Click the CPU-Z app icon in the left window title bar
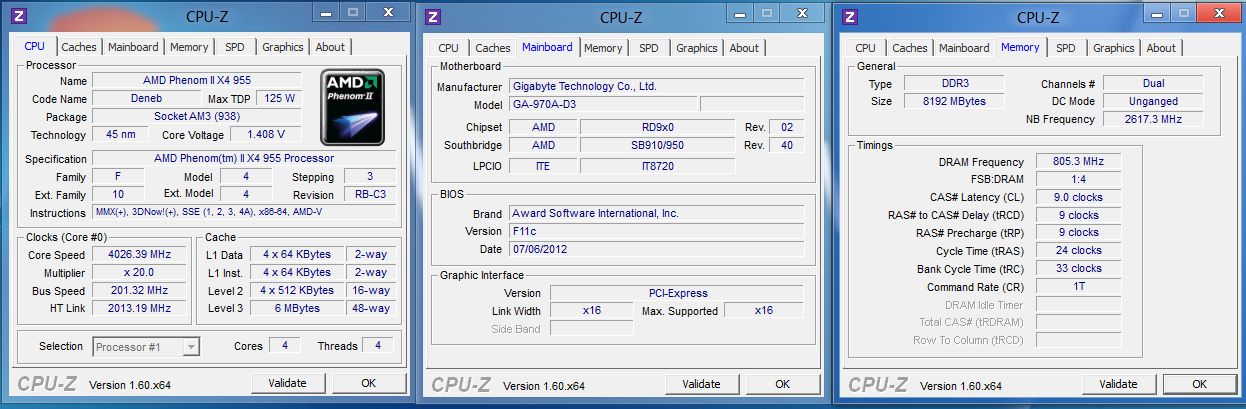Viewport: 1246px width, 409px height. coord(19,16)
